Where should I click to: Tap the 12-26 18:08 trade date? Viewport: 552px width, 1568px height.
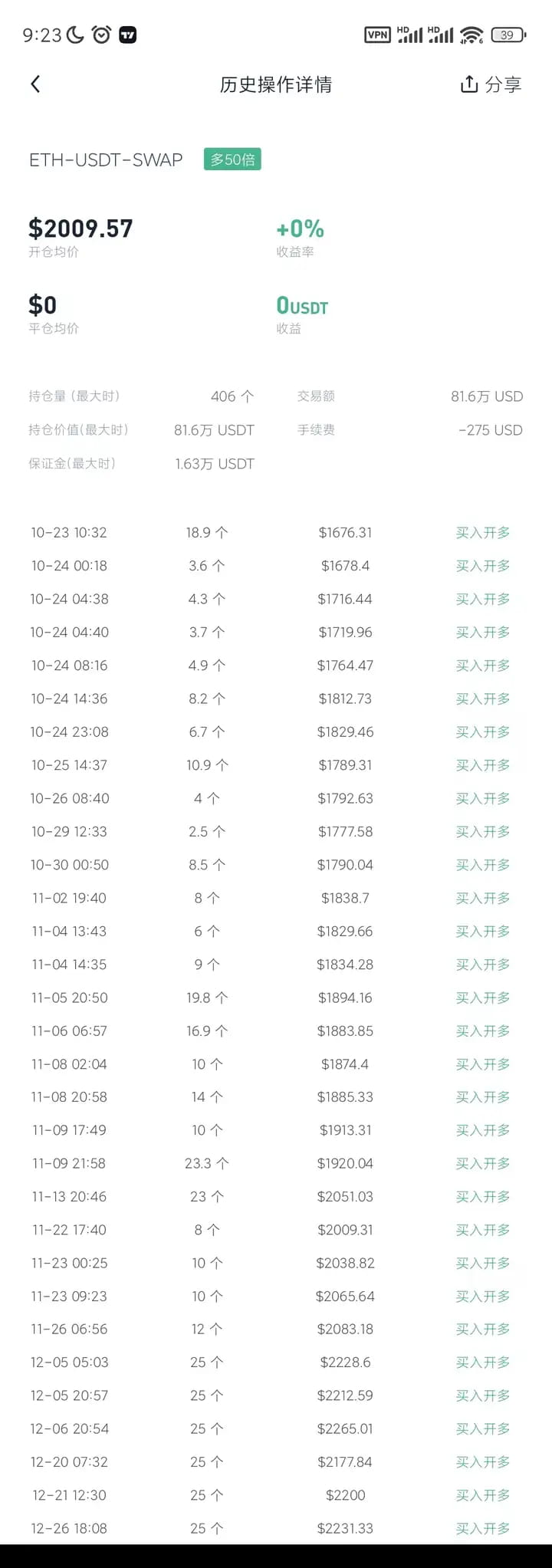[x=69, y=1528]
